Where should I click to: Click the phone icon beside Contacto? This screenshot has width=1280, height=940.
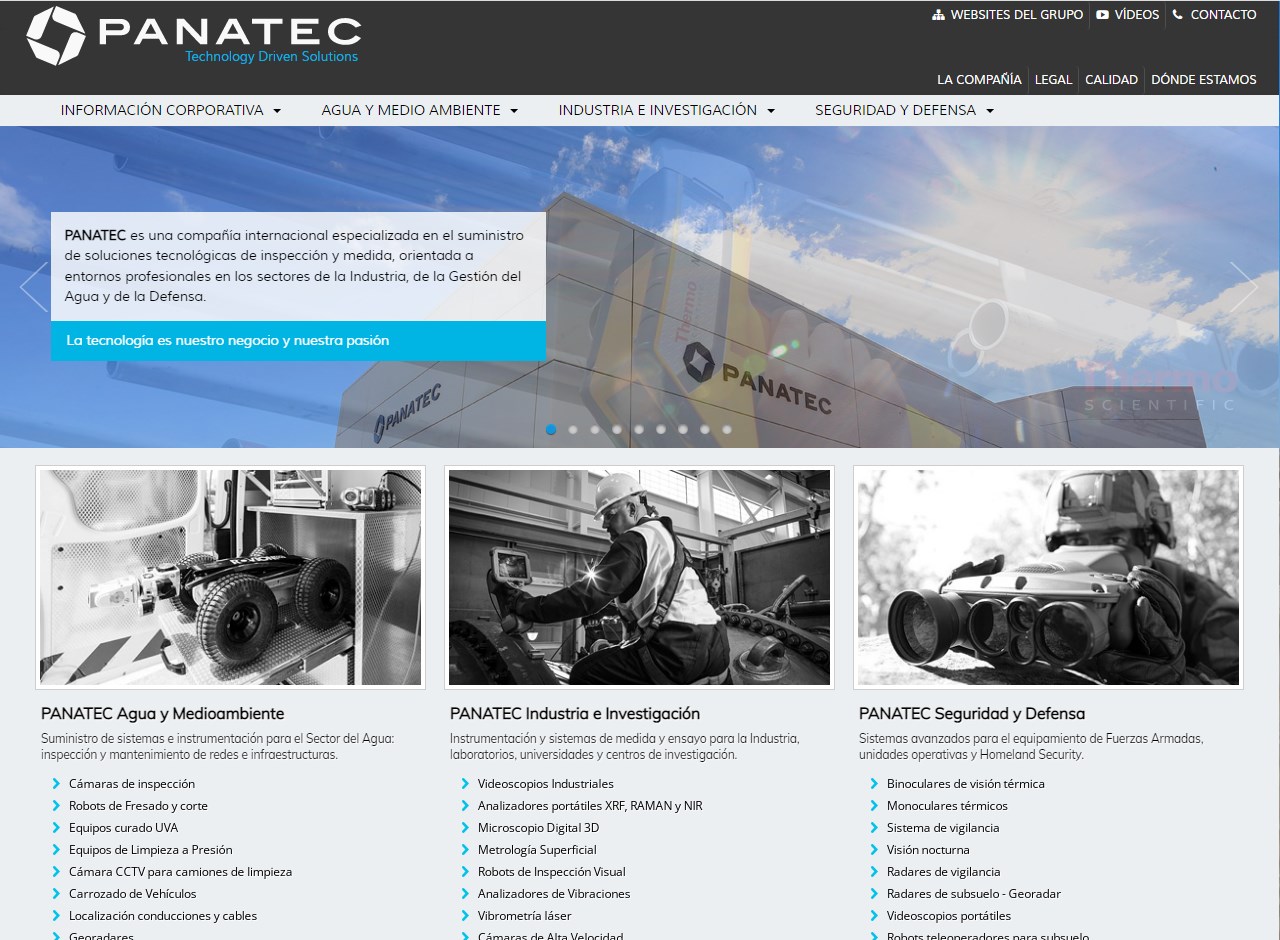[x=1178, y=15]
